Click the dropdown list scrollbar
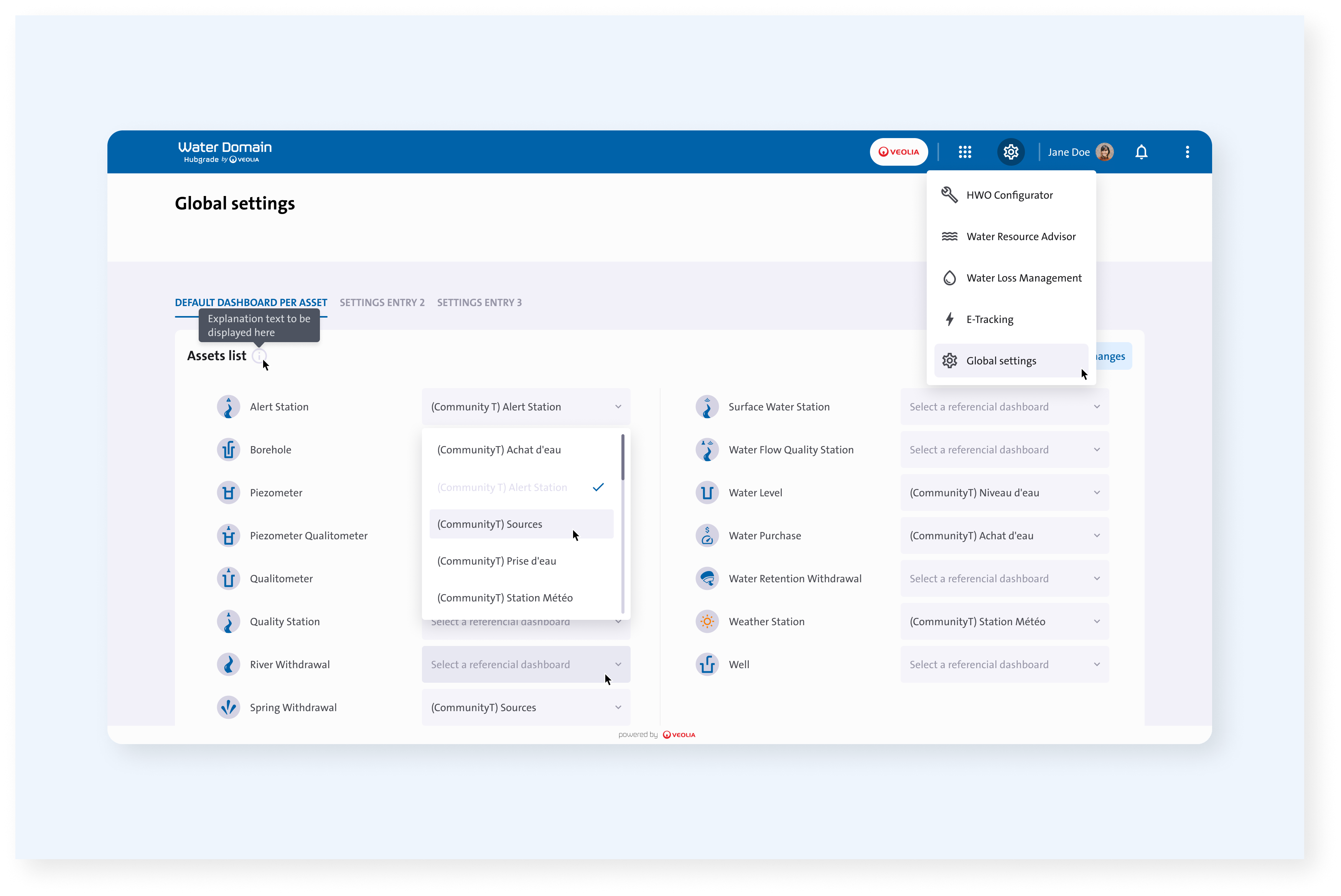 [x=623, y=457]
